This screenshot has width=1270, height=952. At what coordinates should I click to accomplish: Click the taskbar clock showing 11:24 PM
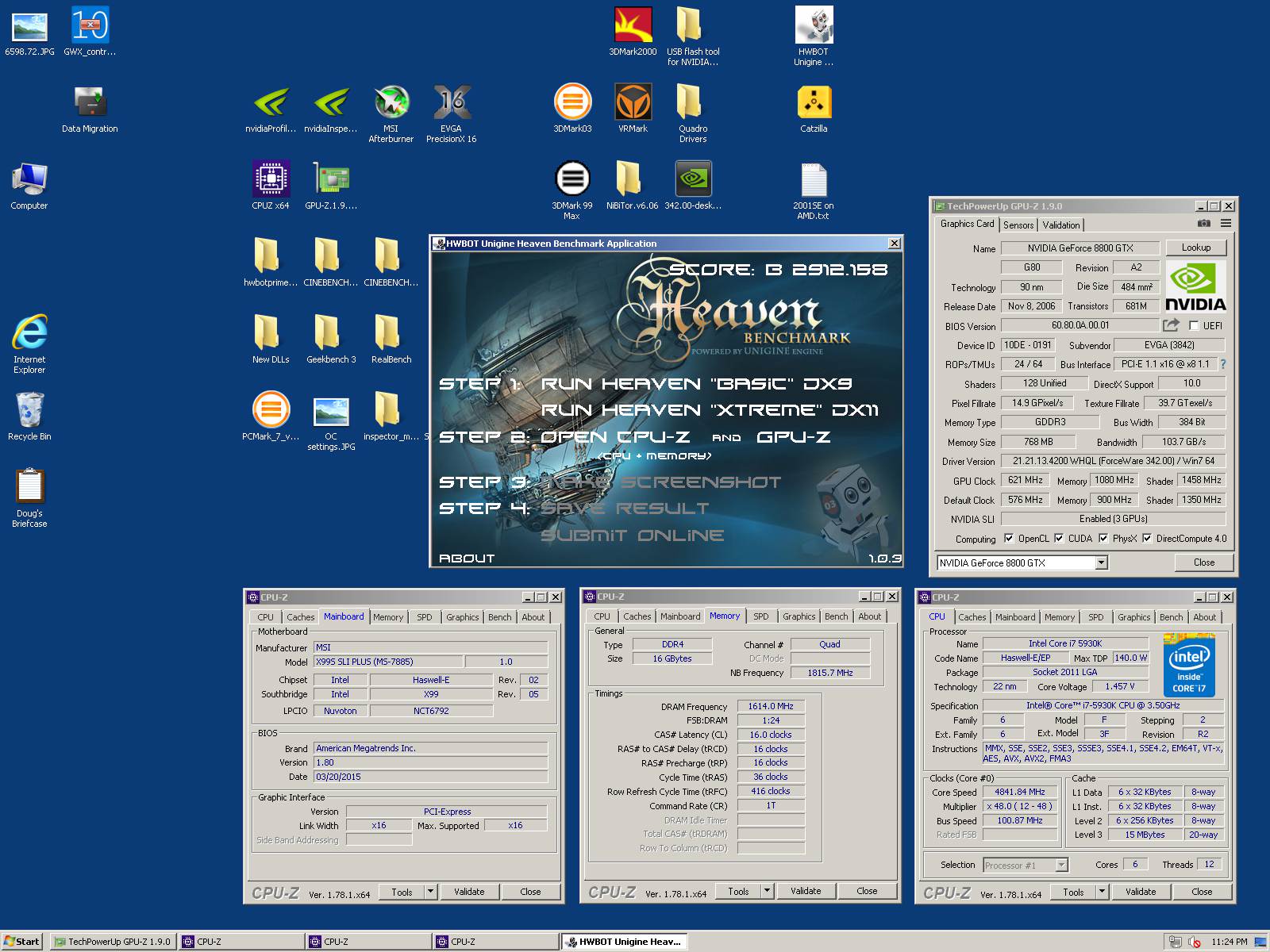point(1230,942)
